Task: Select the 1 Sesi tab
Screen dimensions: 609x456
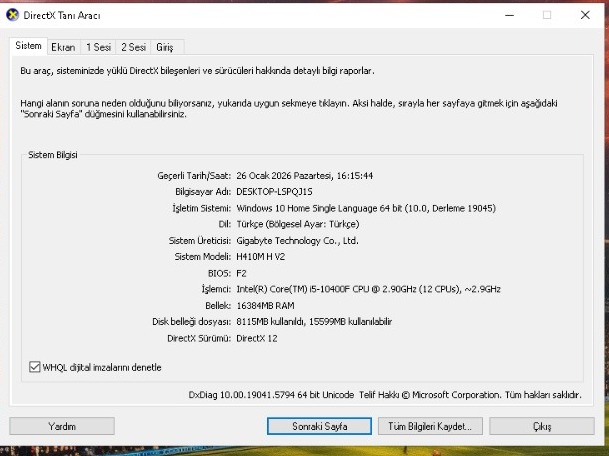Action: pyautogui.click(x=98, y=47)
